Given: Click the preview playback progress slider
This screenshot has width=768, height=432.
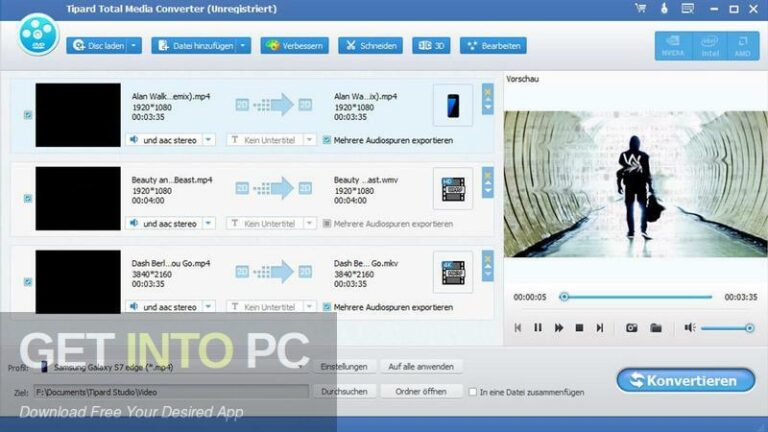Looking at the screenshot, I should click(637, 297).
